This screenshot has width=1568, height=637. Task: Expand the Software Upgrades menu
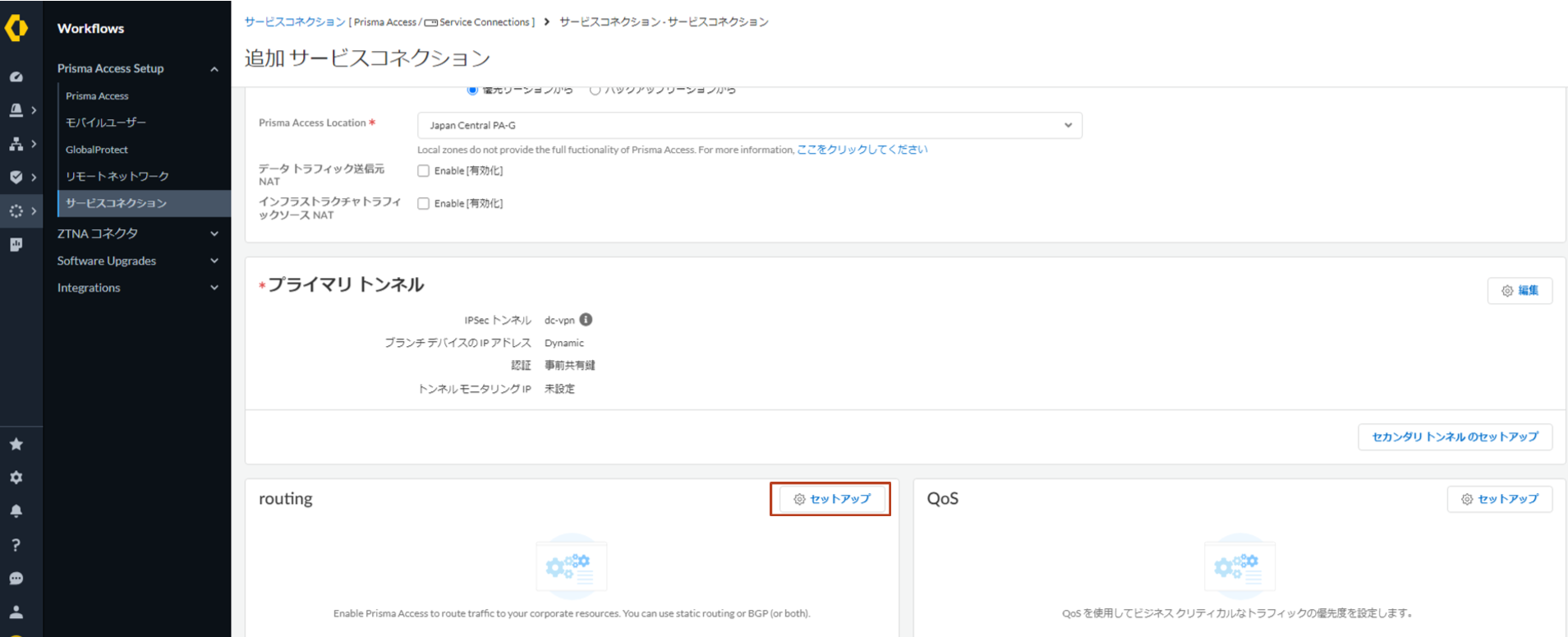(x=214, y=261)
